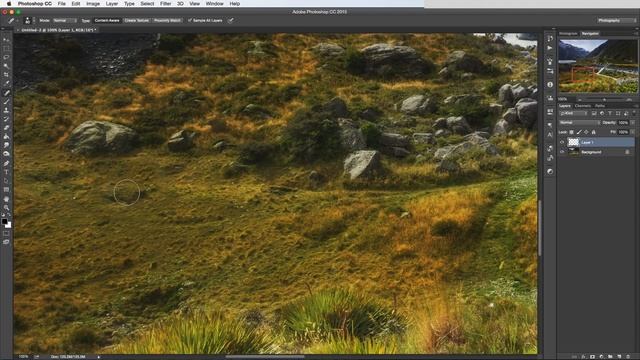Toggle lock position
This screenshot has height=360, width=640.
tap(586, 132)
